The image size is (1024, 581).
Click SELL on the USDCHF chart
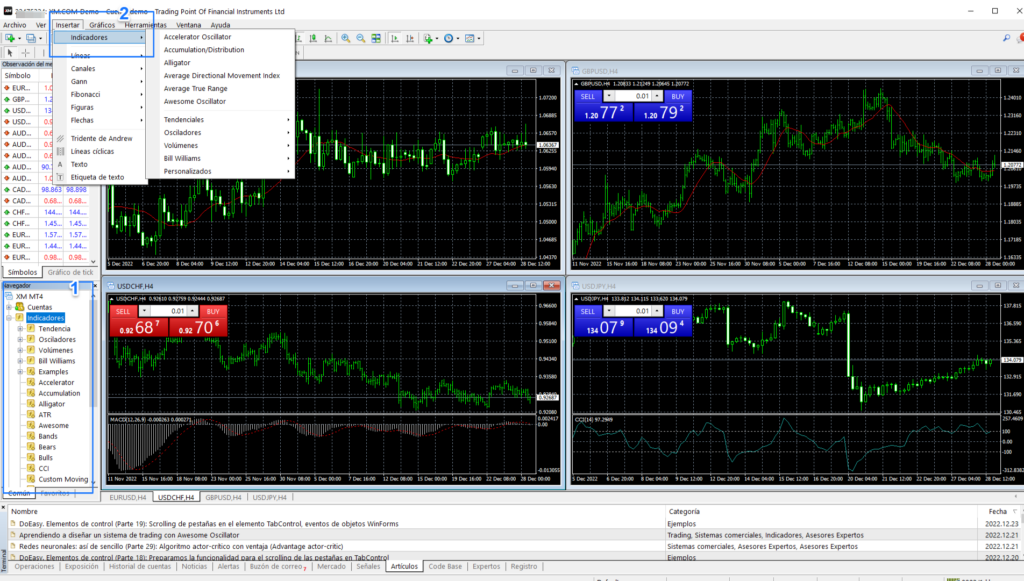point(123,311)
